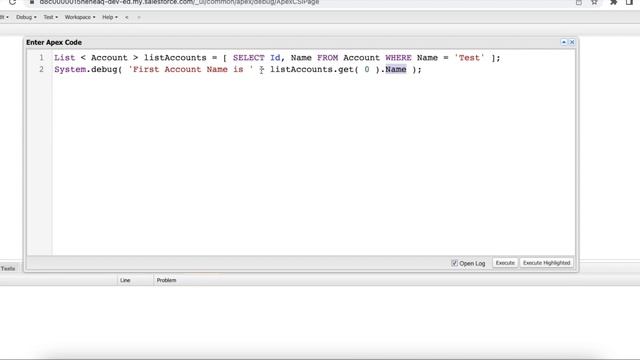This screenshot has height=360, width=640.
Task: Click line number 1 in the gutter
Action: [x=41, y=58]
